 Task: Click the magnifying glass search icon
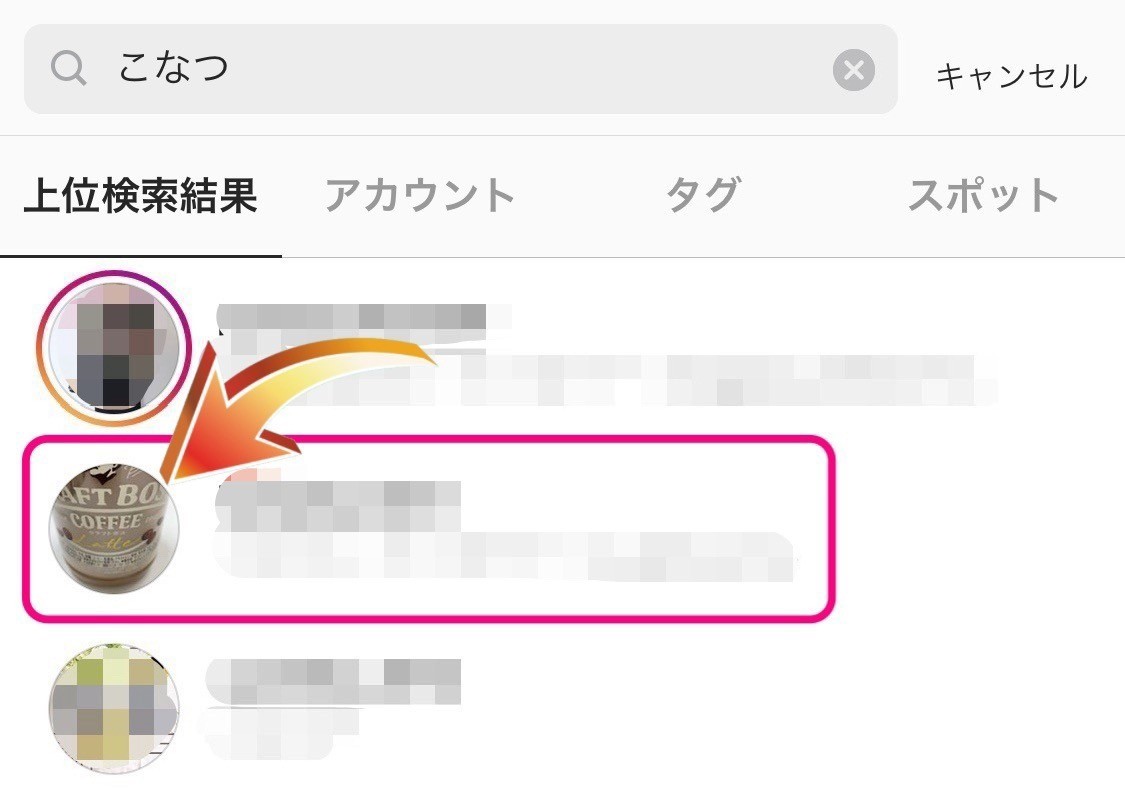point(69,69)
